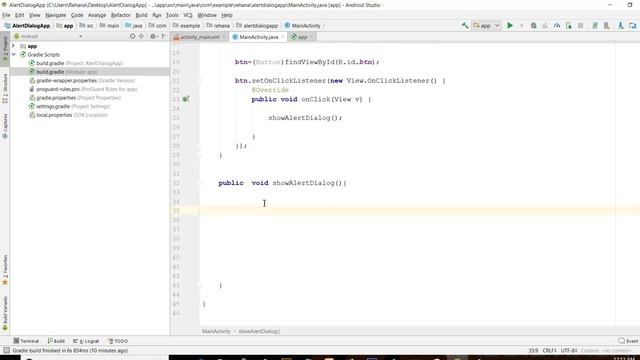The image size is (640, 360).
Task: Open the Code menu
Action: [77, 15]
